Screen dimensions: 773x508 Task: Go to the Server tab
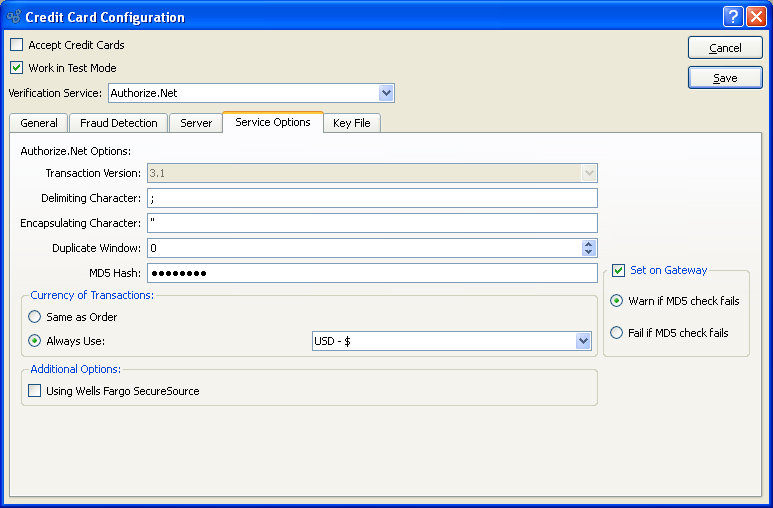196,123
